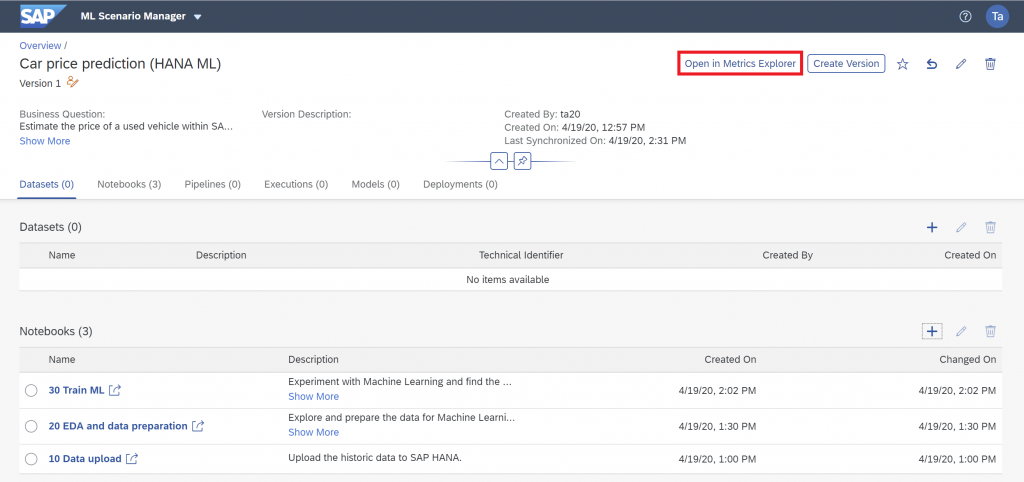
Task: Add a notebook with plus icon
Action: click(932, 331)
